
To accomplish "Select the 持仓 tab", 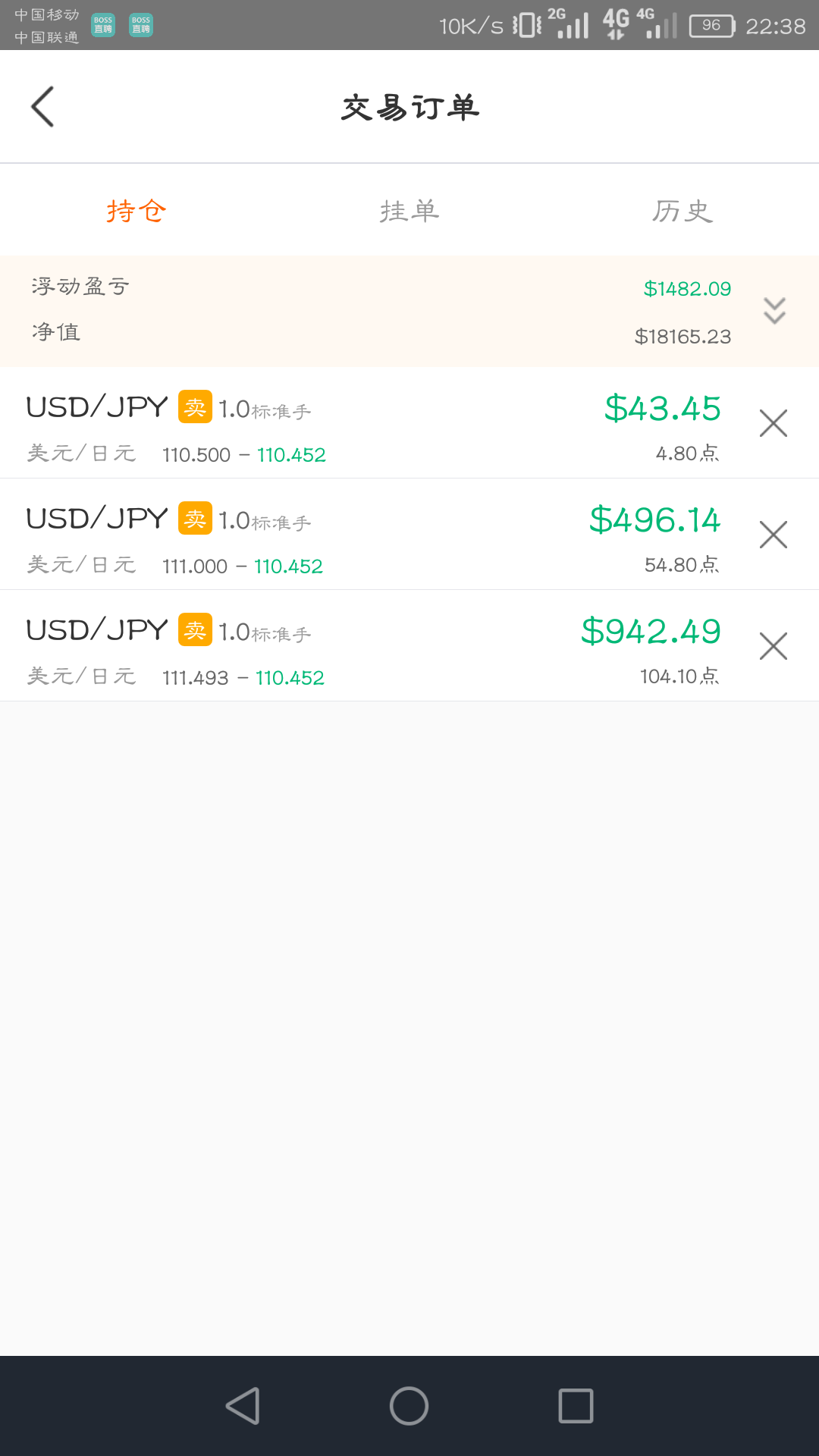I will click(136, 211).
